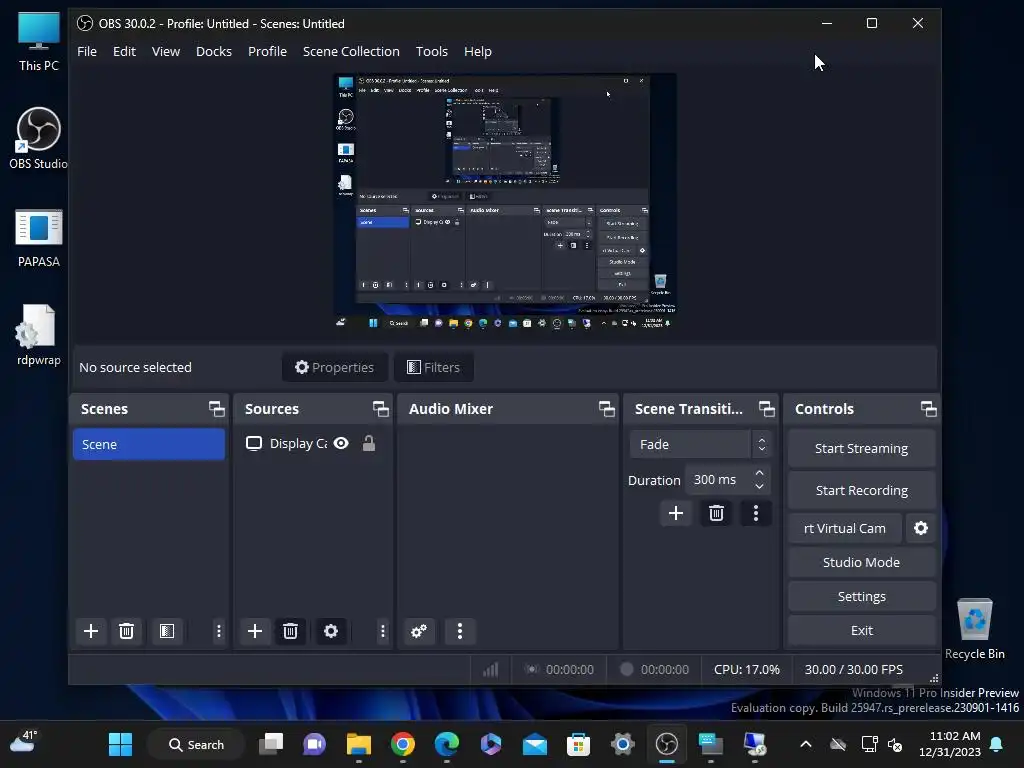The height and width of the screenshot is (768, 1024).
Task: Decrease transition duration with down arrow
Action: click(760, 487)
